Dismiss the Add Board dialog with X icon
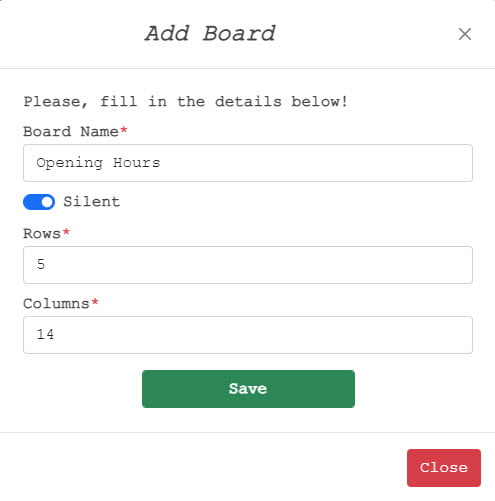 [465, 34]
